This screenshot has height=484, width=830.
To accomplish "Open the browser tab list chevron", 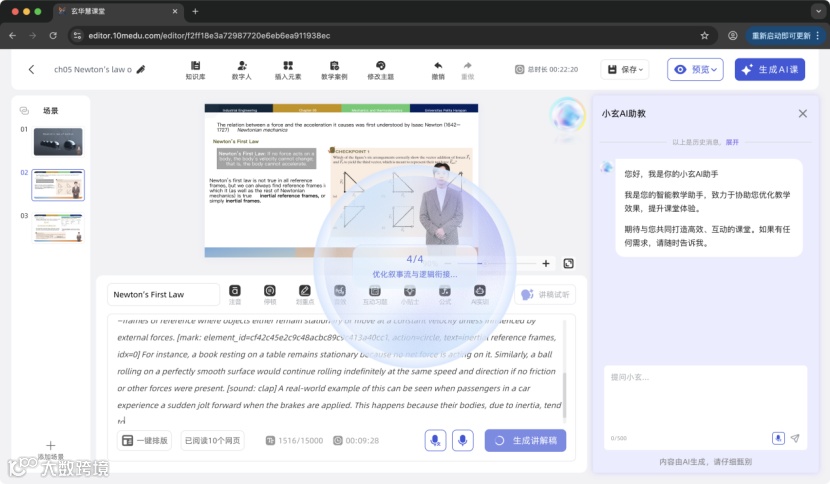I will [817, 11].
